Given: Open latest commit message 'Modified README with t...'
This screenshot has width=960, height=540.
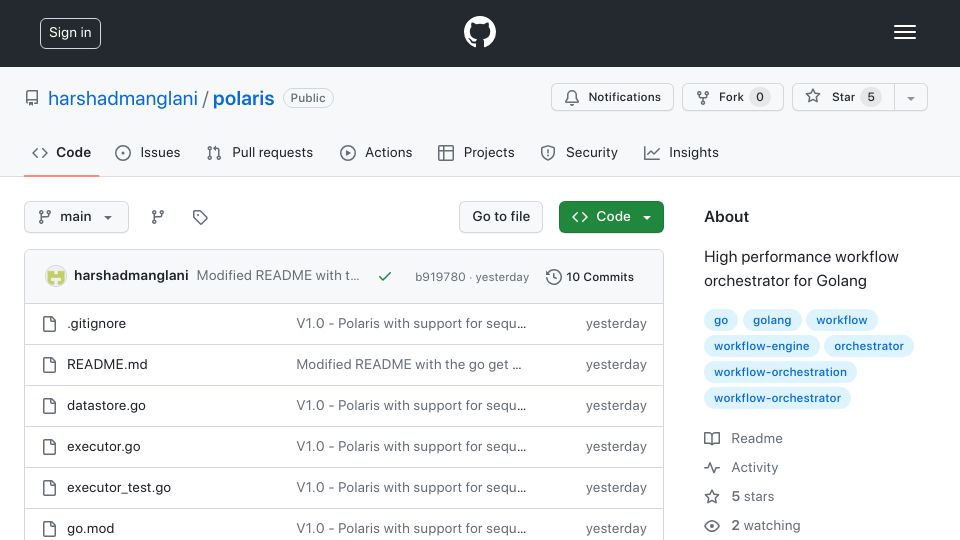Looking at the screenshot, I should pyautogui.click(x=278, y=276).
